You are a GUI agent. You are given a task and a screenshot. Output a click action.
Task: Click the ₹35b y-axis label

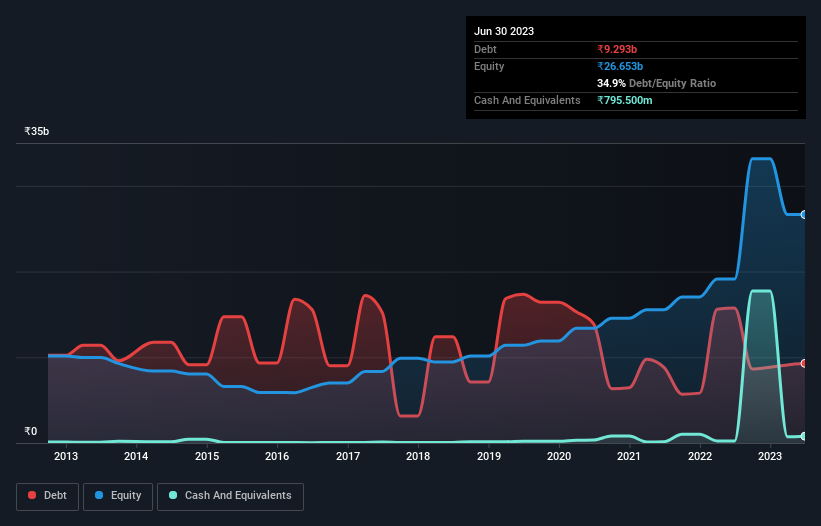(37, 131)
